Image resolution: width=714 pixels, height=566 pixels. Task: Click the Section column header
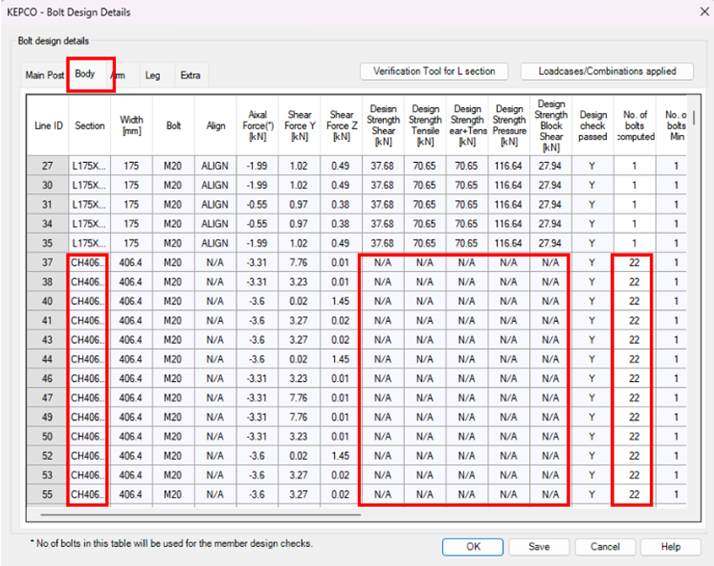point(89,126)
